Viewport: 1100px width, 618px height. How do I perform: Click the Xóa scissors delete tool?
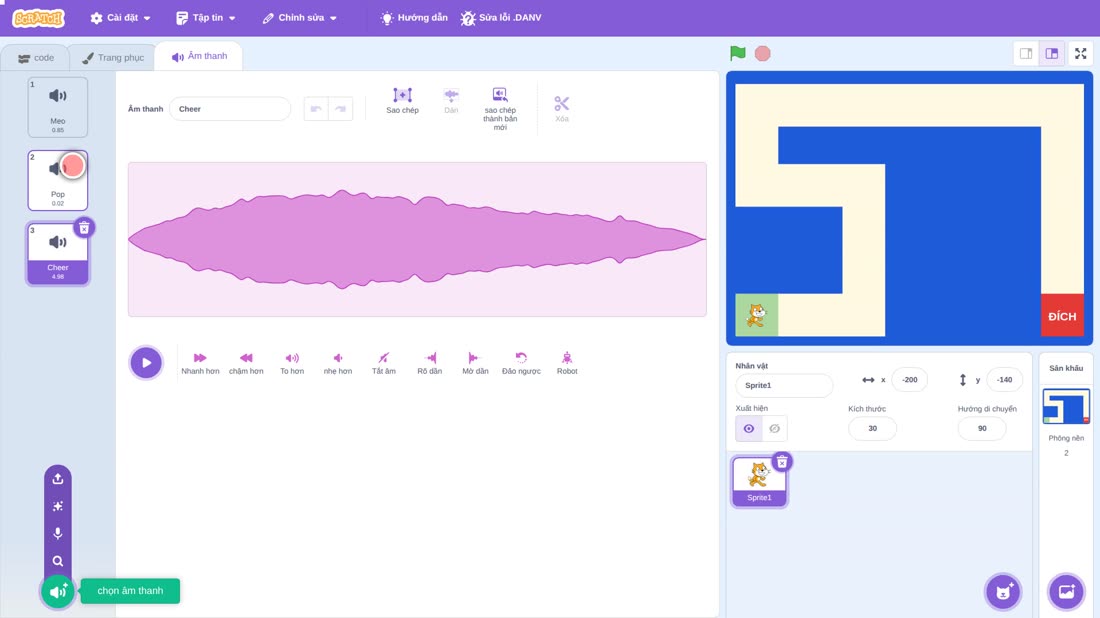click(x=561, y=109)
